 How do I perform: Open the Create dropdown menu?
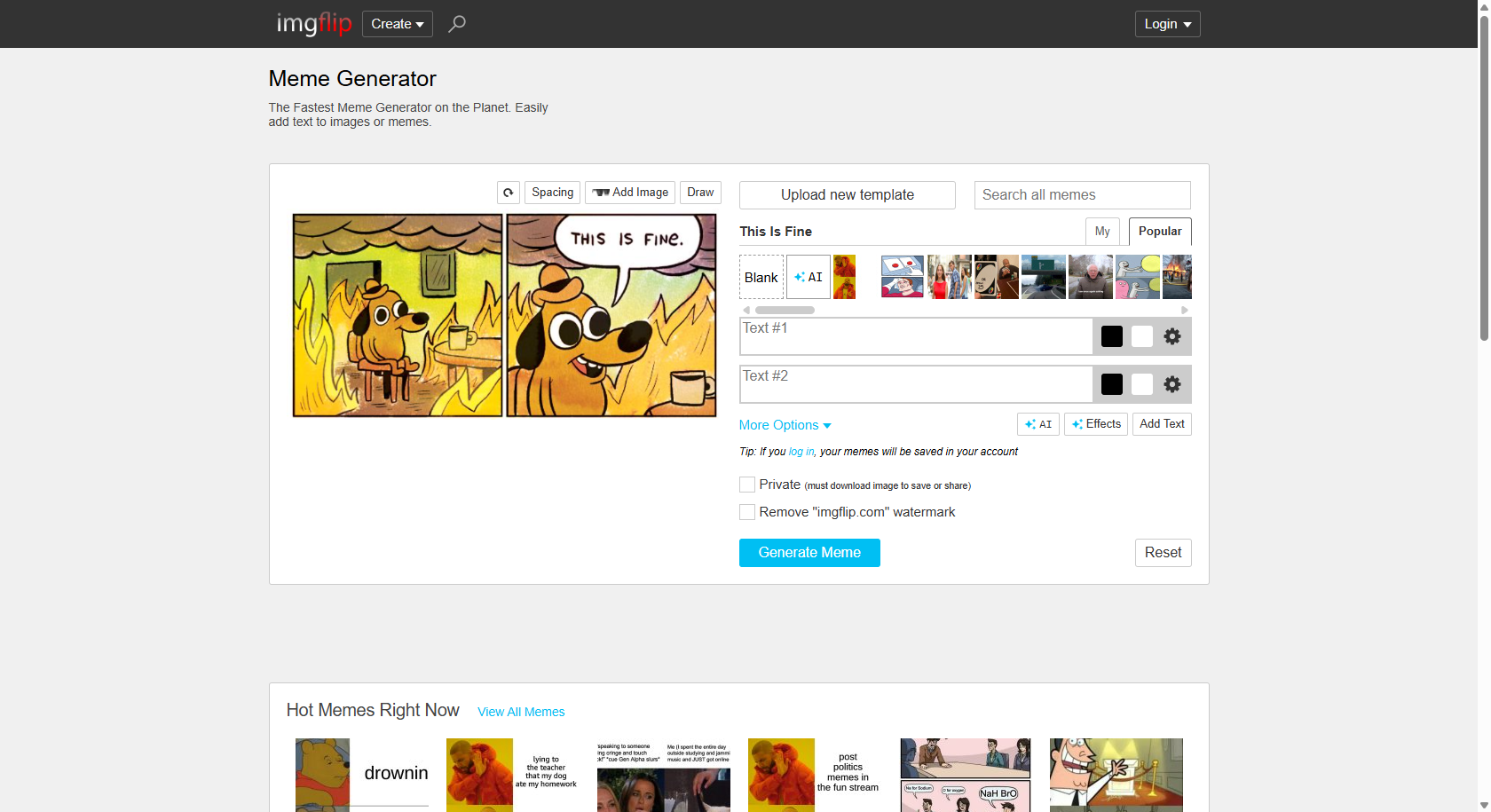(x=398, y=24)
